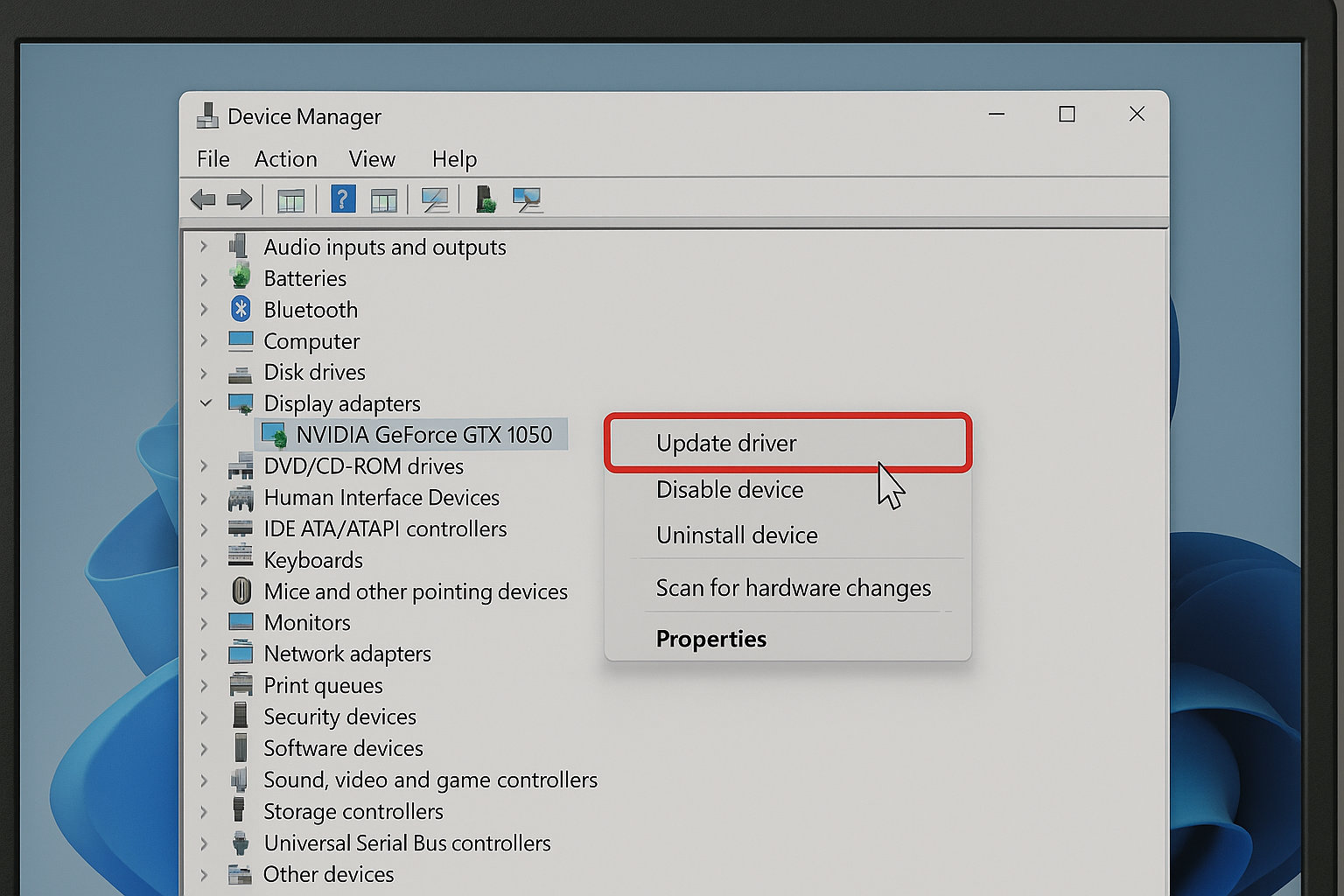Click the blue Help question mark icon
The height and width of the screenshot is (896, 1344).
[x=342, y=199]
